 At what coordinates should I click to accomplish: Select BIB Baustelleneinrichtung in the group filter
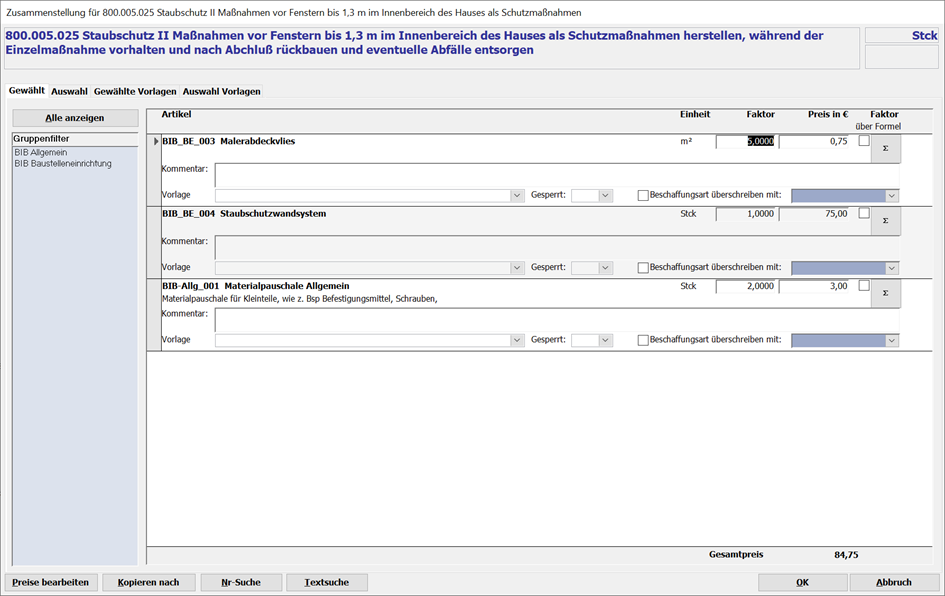(x=63, y=163)
